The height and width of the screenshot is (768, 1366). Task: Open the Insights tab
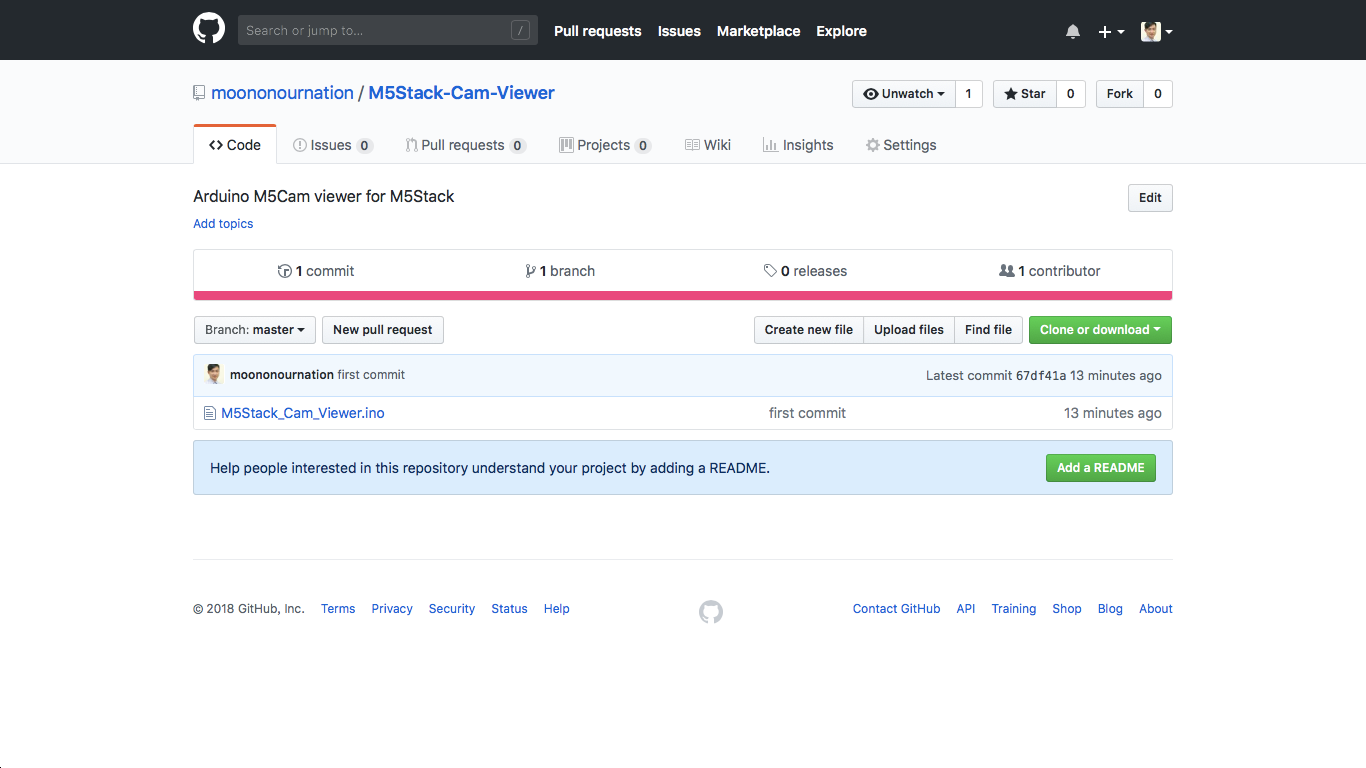click(798, 145)
